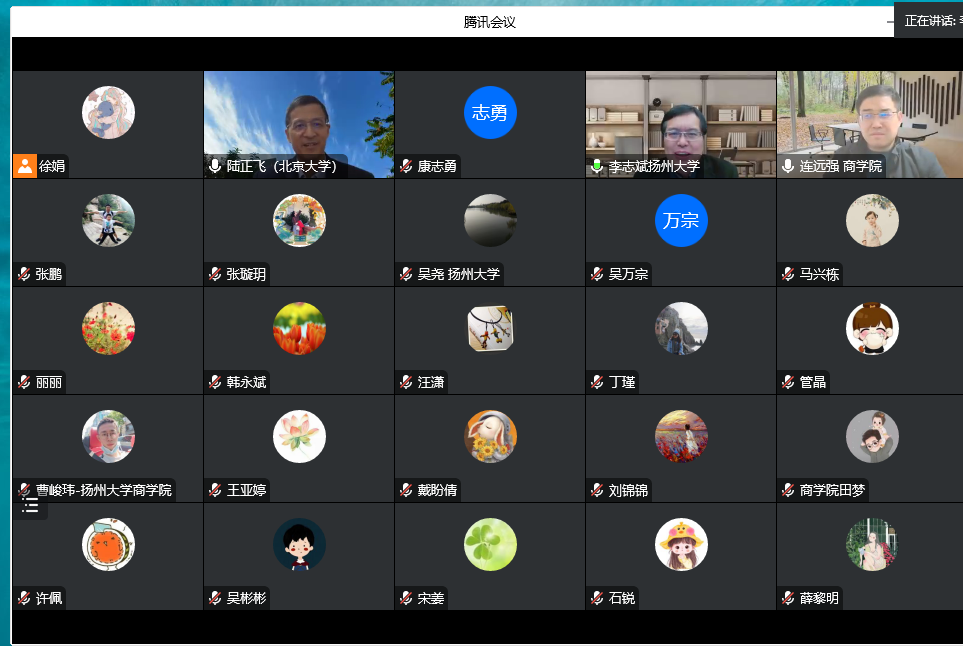This screenshot has width=963, height=646.
Task: Click the list menu icon at left edge
Action: [31, 505]
